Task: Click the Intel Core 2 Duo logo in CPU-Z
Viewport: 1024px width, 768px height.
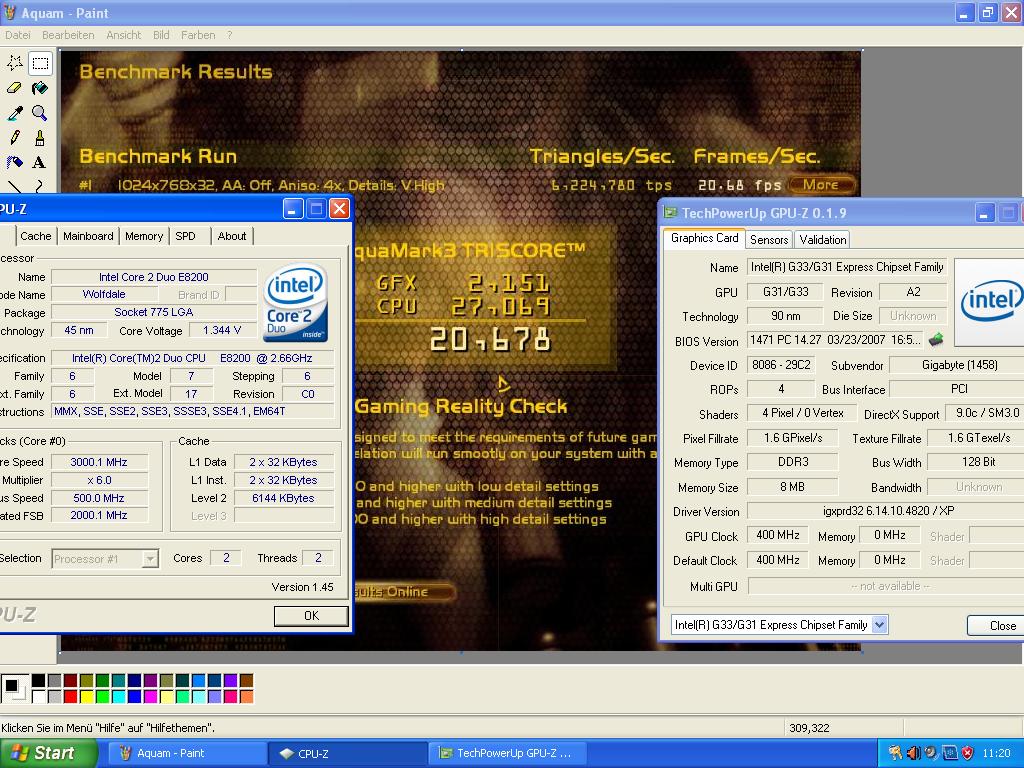Action: tap(296, 302)
